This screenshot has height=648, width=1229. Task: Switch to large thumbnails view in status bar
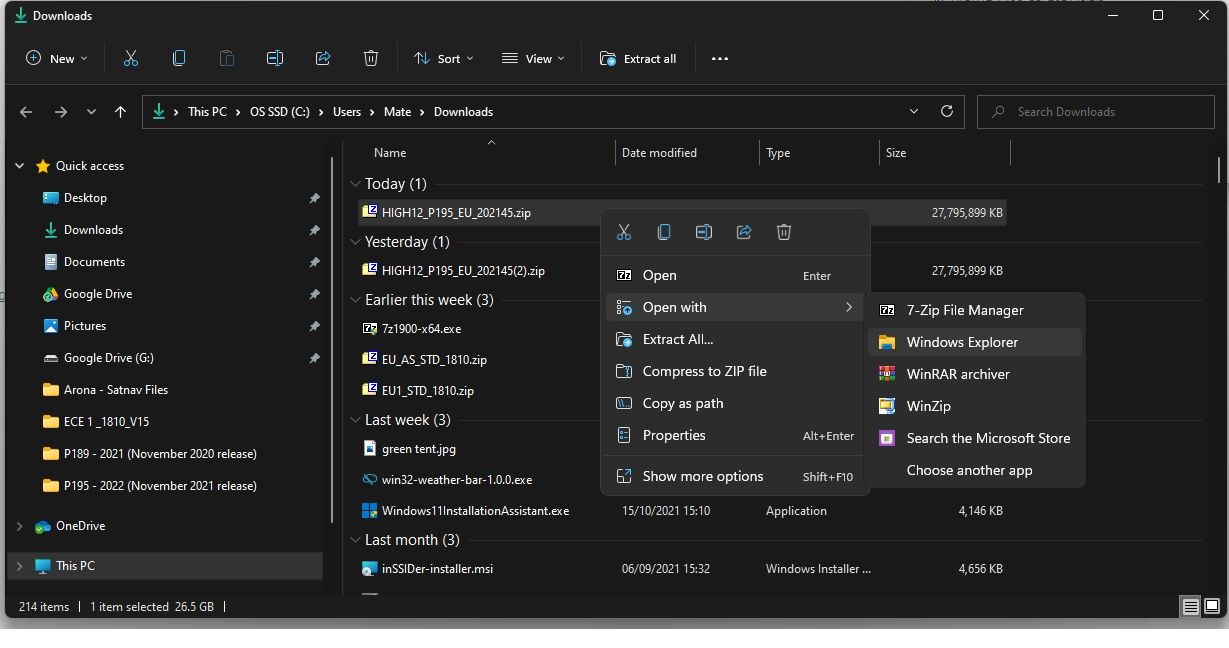pos(1211,606)
